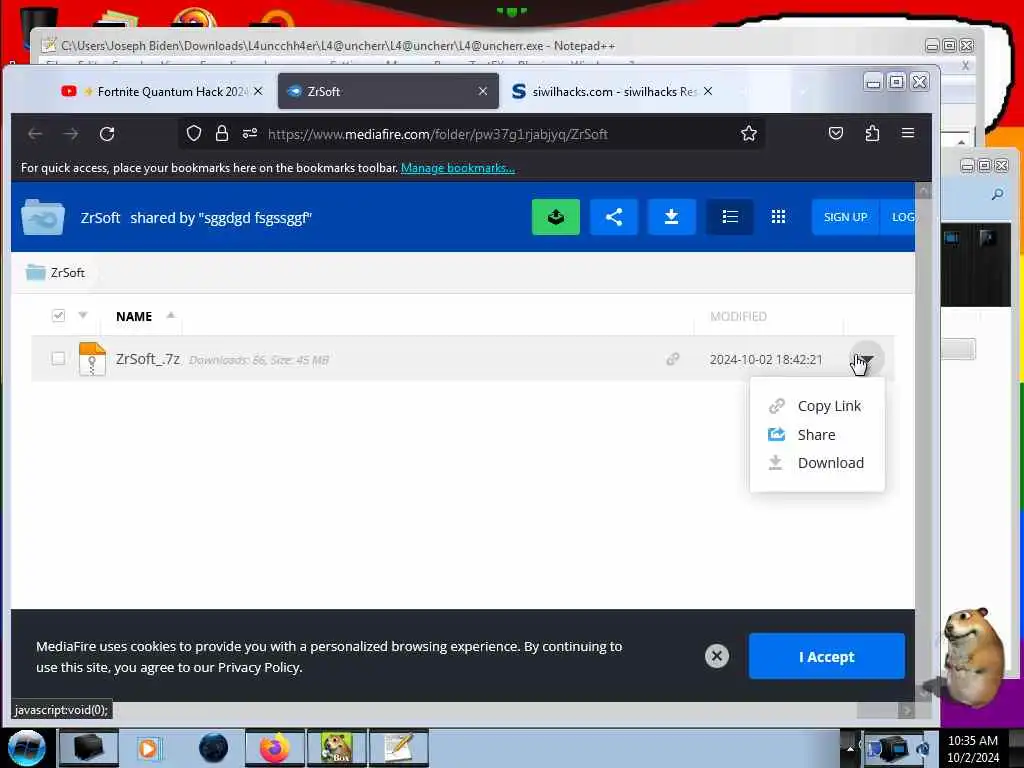Click the search magnifier in the background window

tap(997, 194)
